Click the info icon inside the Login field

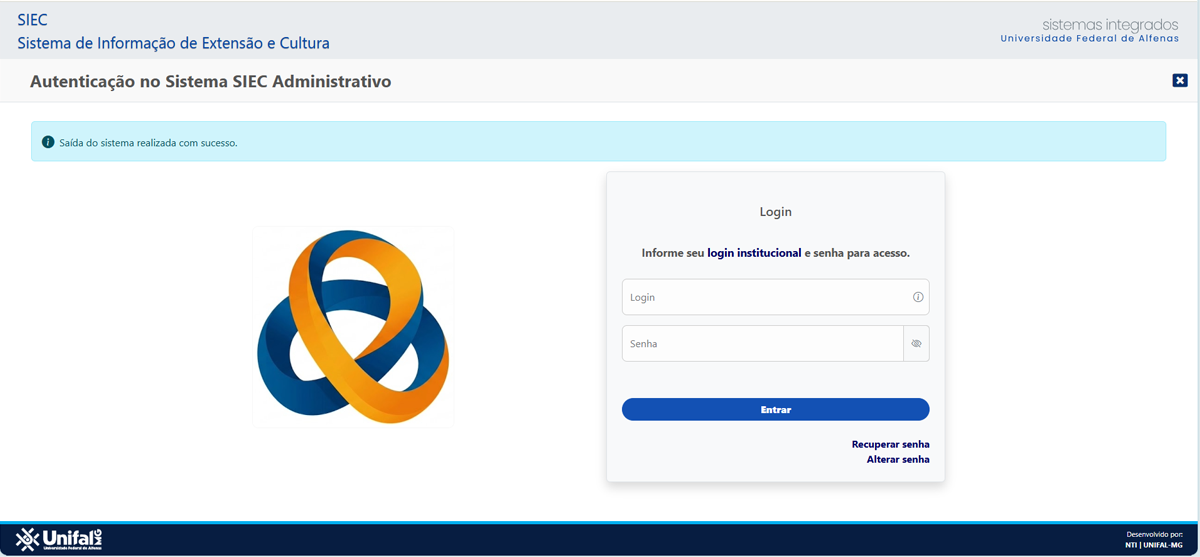917,297
